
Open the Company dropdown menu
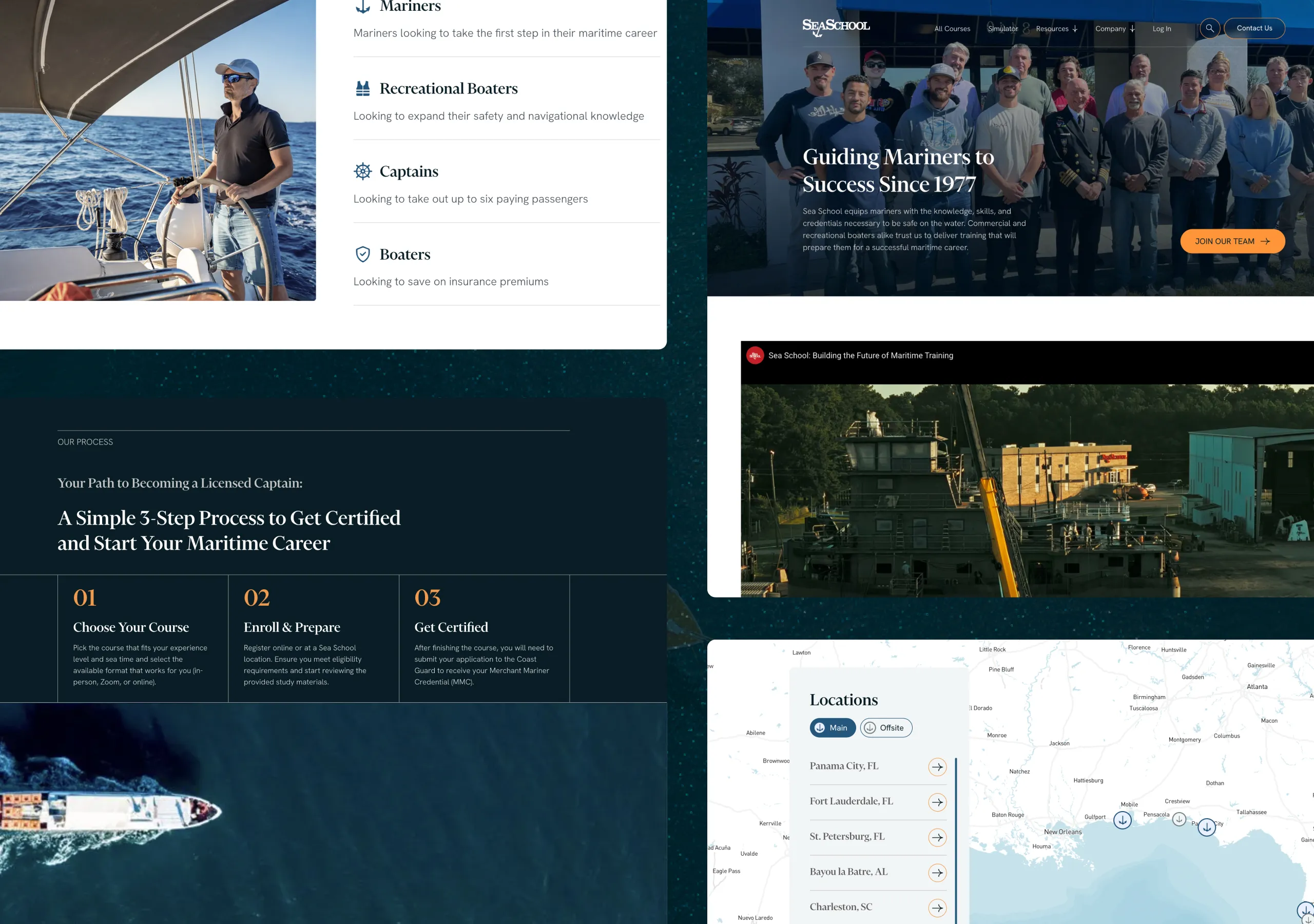pos(1114,28)
